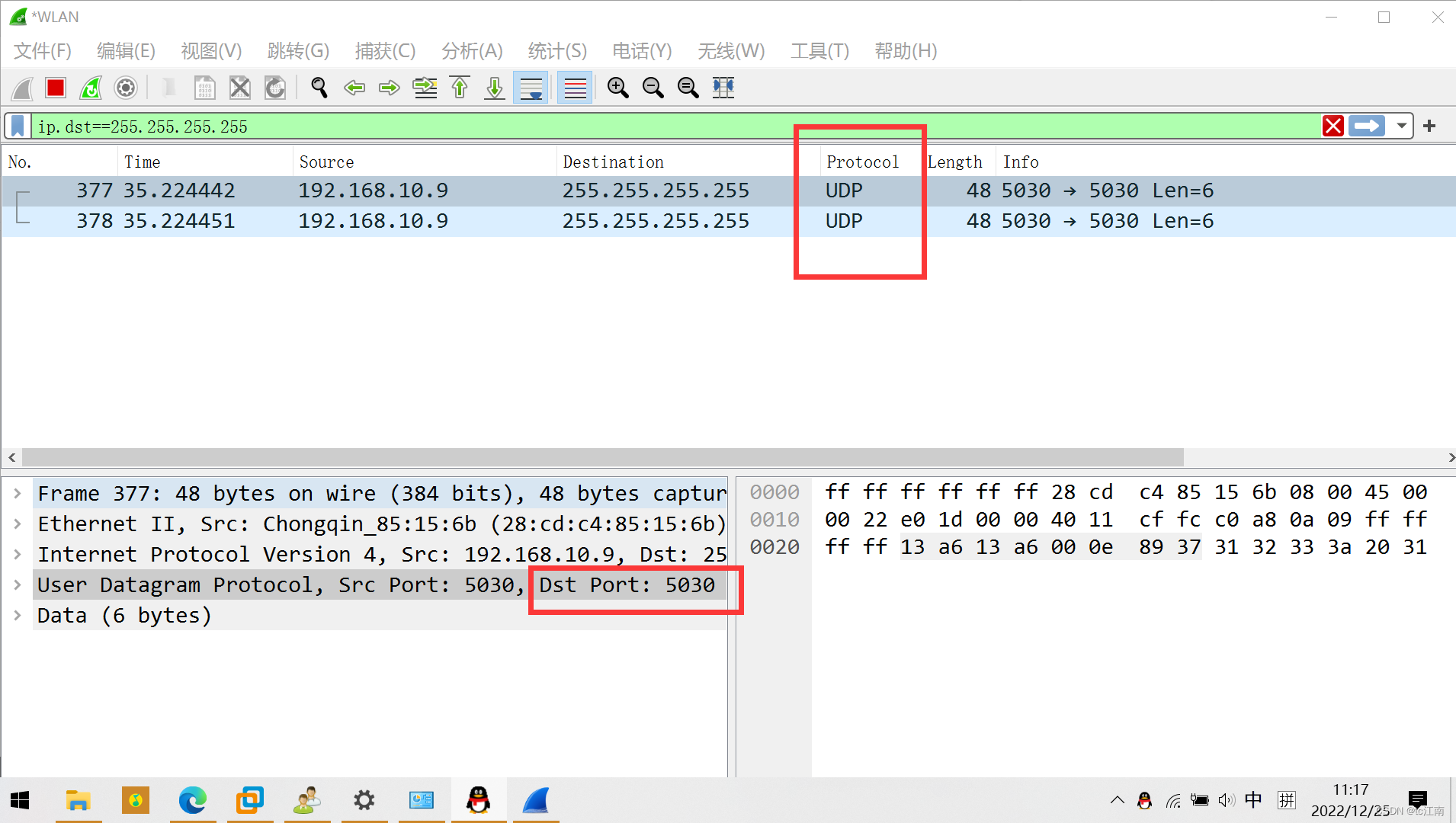Viewport: 1456px width, 823px height.
Task: Add a filter button using the plus sign
Action: pyautogui.click(x=1429, y=126)
